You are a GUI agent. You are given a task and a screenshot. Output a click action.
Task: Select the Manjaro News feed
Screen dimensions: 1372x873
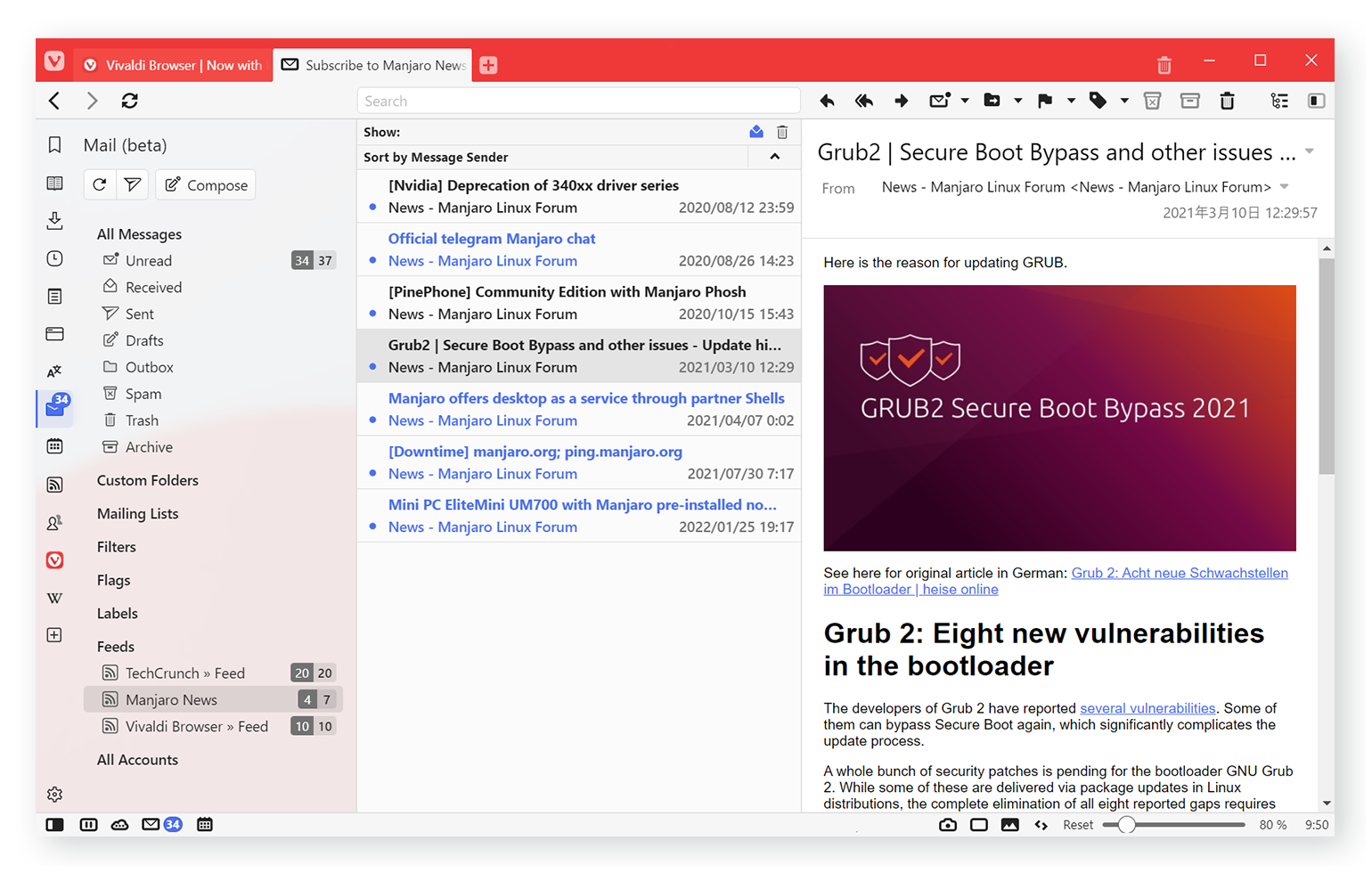coord(171,700)
